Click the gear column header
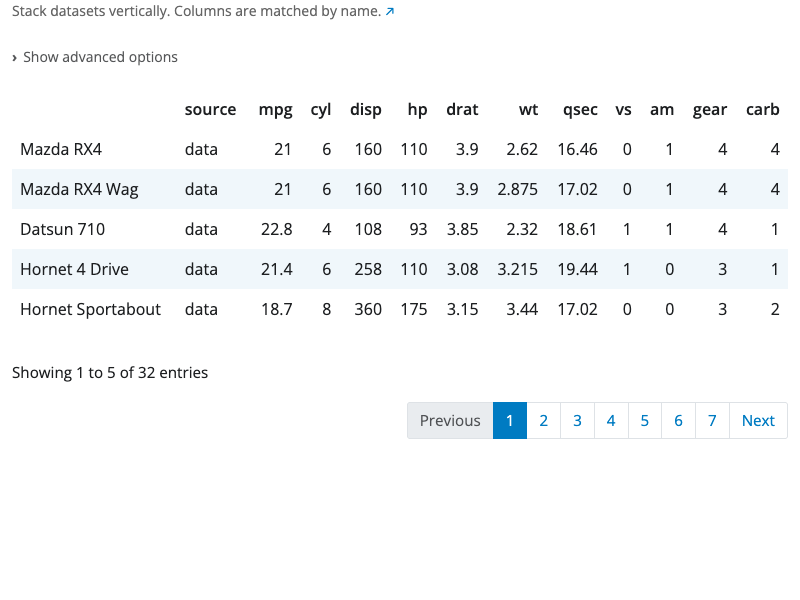The width and height of the screenshot is (800, 600). click(710, 110)
